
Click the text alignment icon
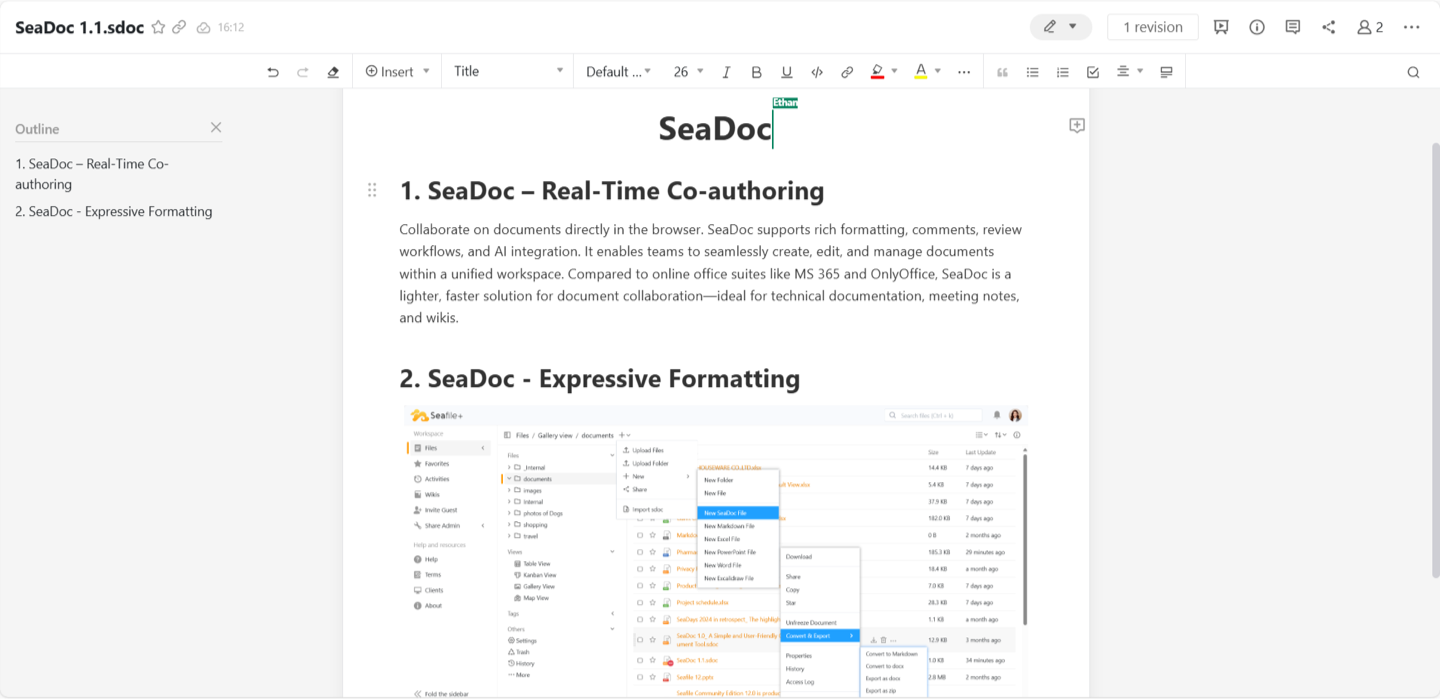pyautogui.click(x=1123, y=72)
